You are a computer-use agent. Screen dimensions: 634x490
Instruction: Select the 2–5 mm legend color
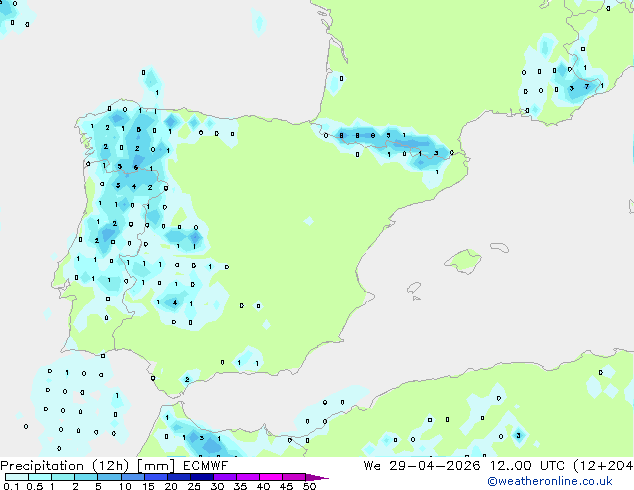(x=86, y=477)
